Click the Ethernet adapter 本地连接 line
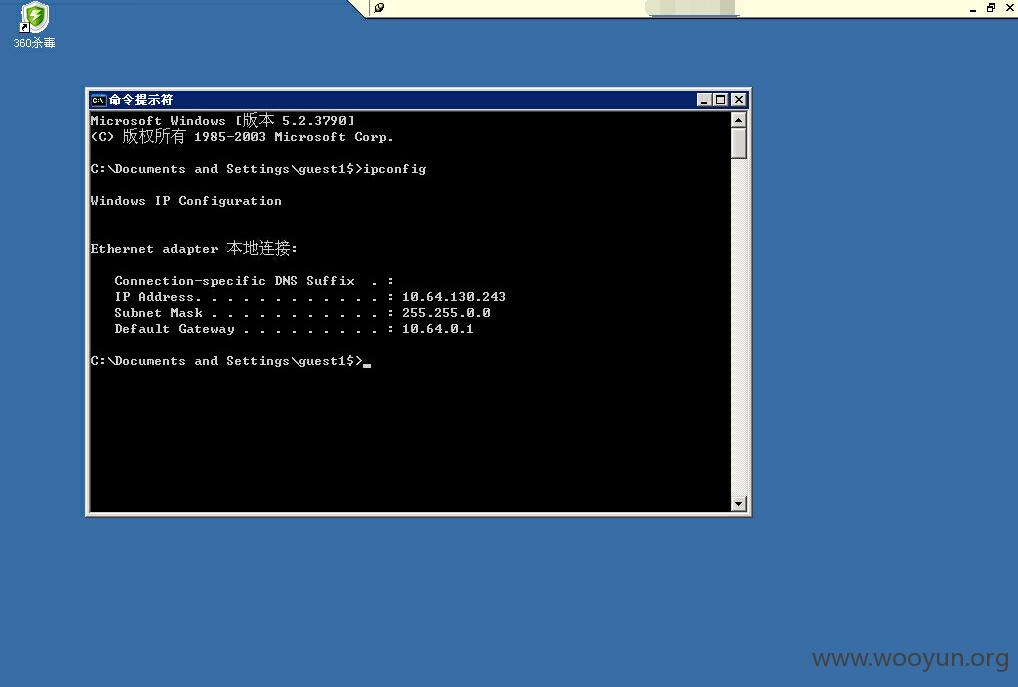1018x687 pixels. pos(194,249)
